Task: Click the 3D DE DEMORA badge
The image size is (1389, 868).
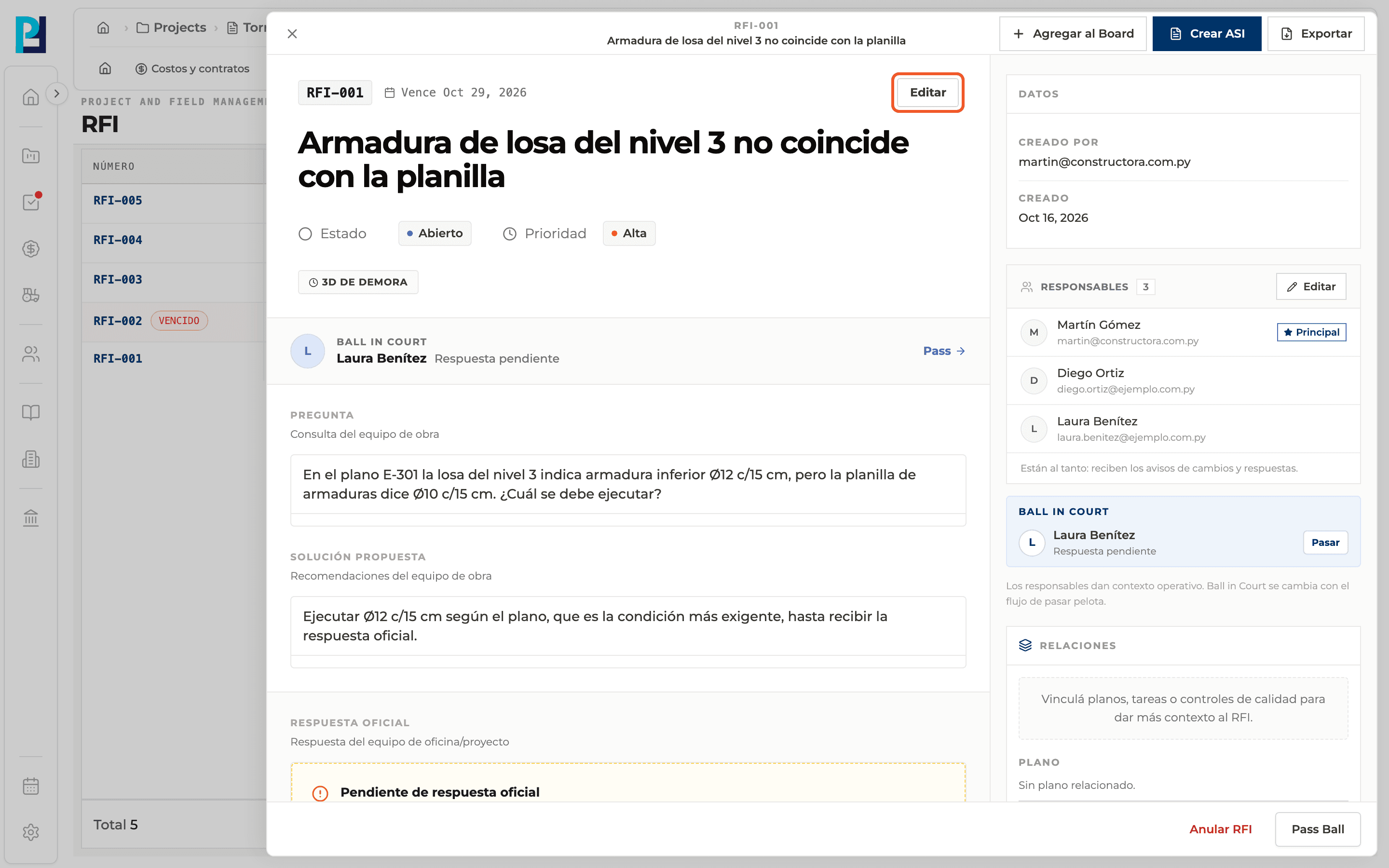Action: [x=358, y=283]
